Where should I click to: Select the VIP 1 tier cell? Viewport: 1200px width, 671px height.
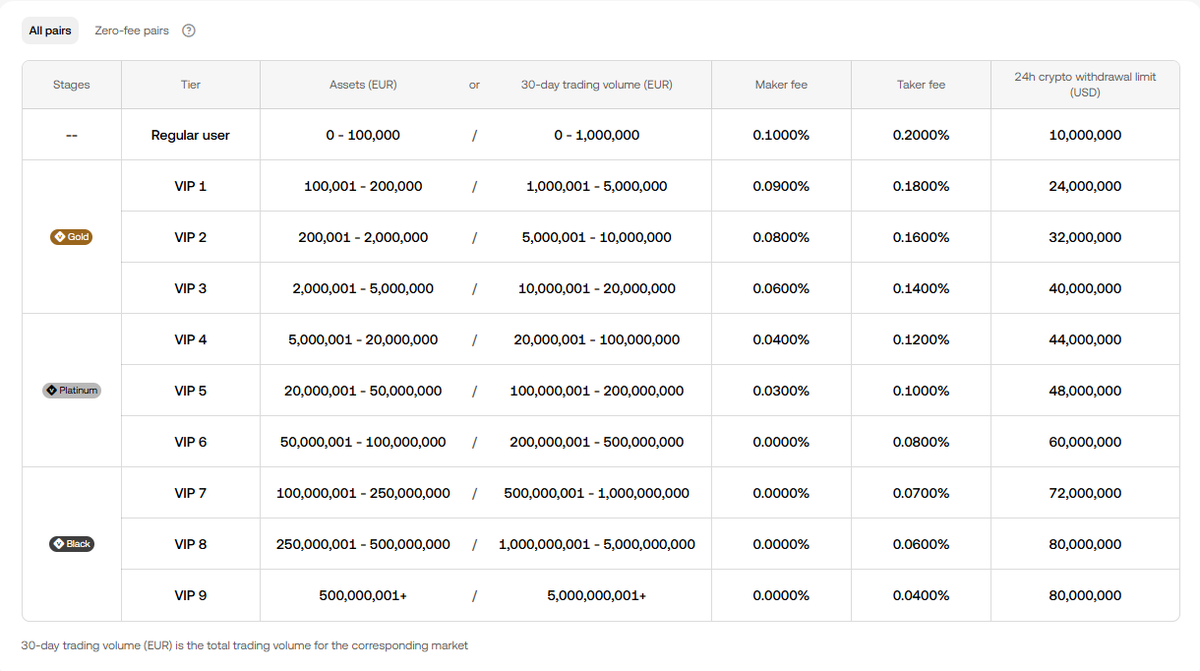[191, 186]
